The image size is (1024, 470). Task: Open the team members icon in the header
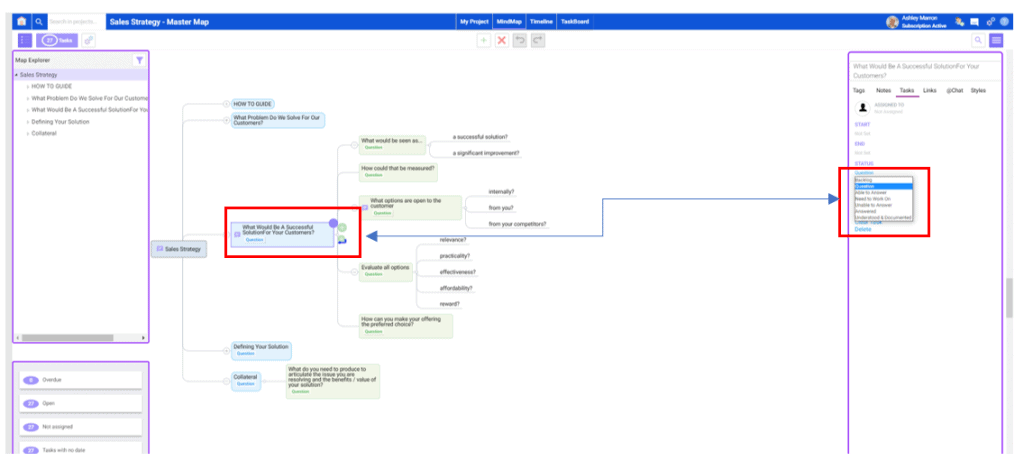[959, 22]
